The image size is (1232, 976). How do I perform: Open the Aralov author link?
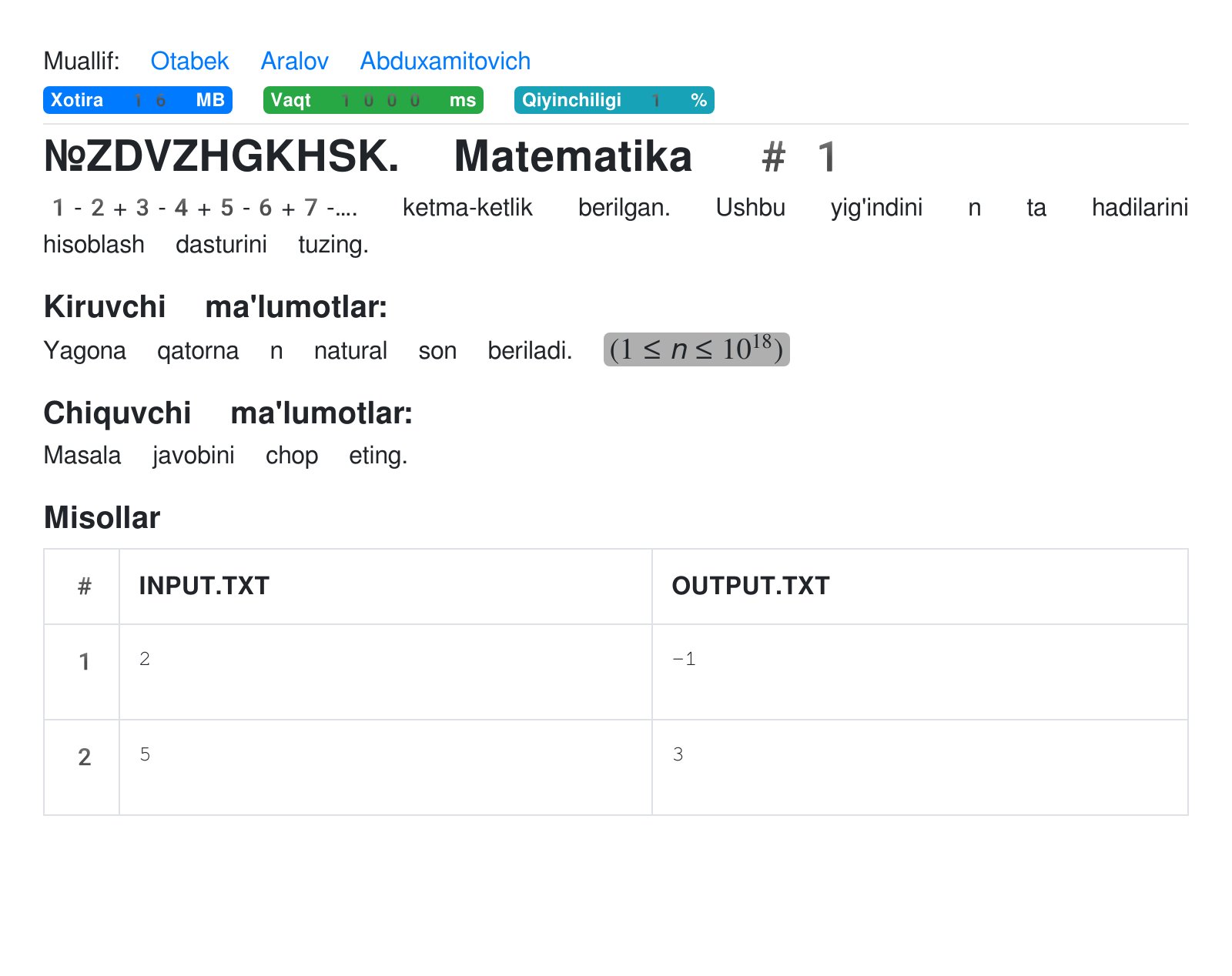[294, 61]
